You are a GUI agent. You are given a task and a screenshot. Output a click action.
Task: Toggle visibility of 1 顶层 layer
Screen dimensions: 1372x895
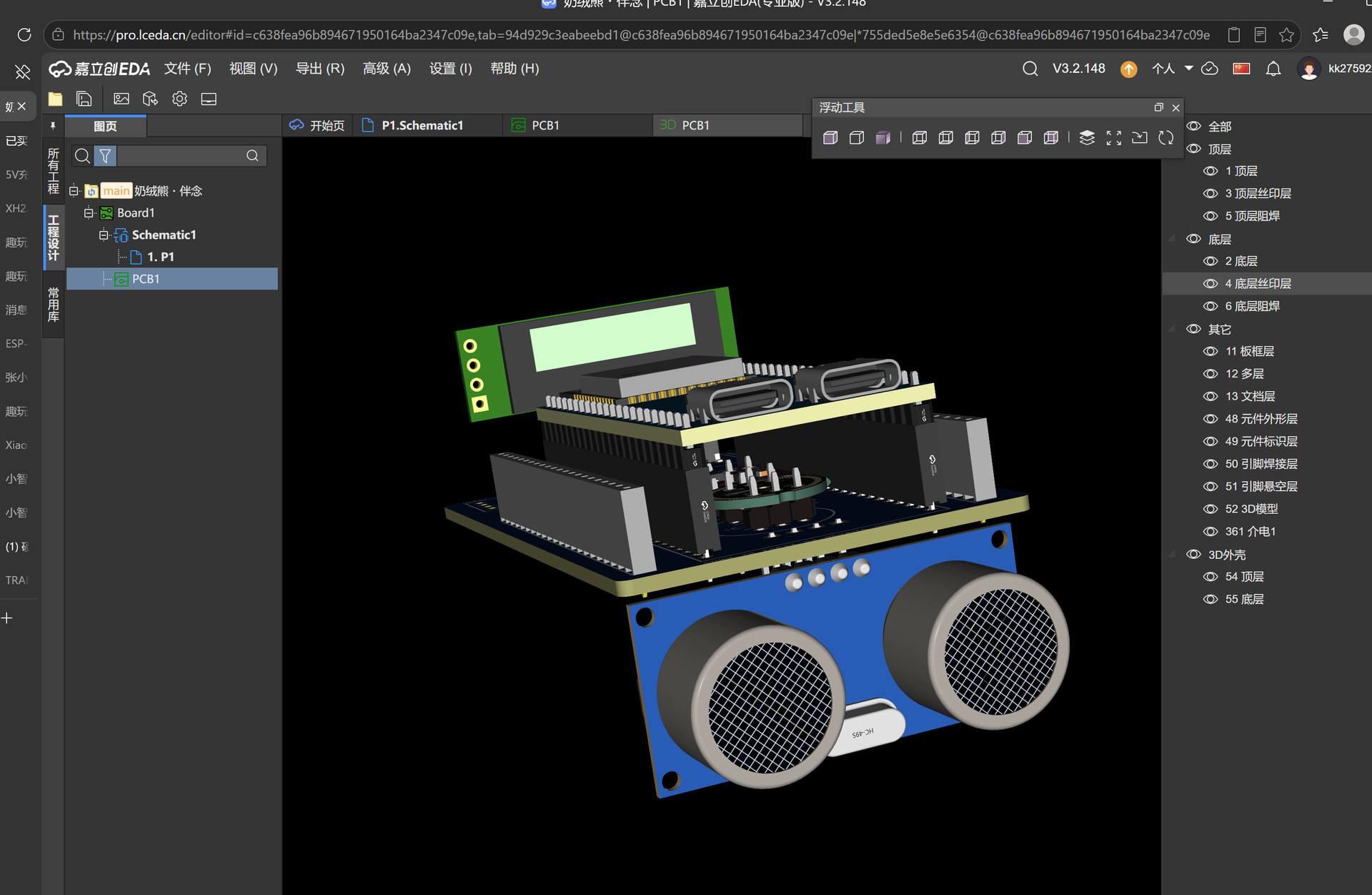pos(1211,171)
